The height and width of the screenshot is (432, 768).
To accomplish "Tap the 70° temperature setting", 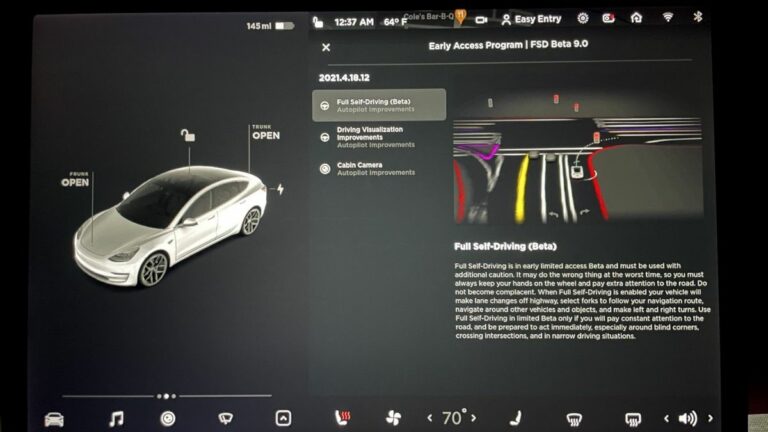I will point(454,418).
